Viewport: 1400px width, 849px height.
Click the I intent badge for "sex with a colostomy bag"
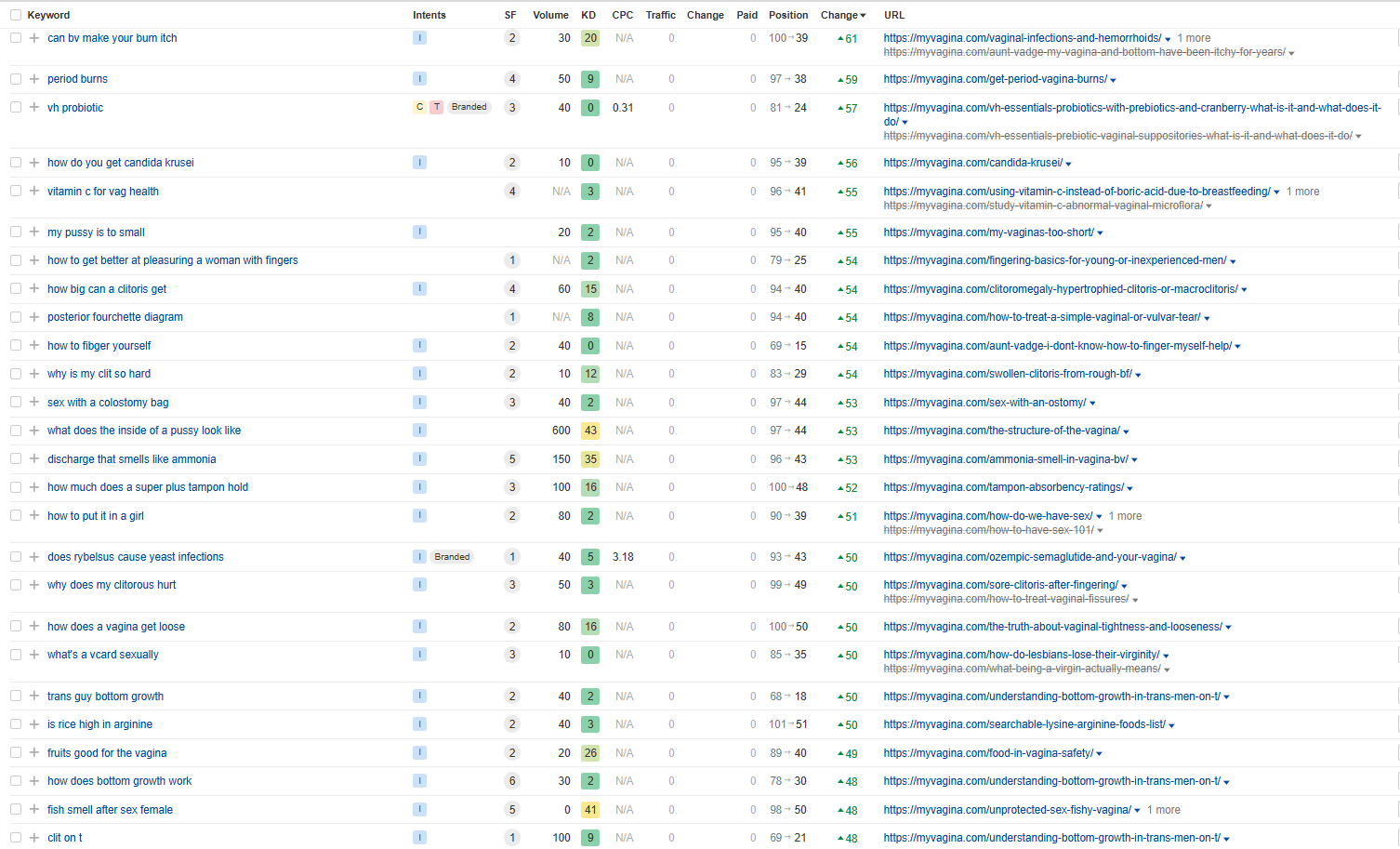click(x=419, y=403)
